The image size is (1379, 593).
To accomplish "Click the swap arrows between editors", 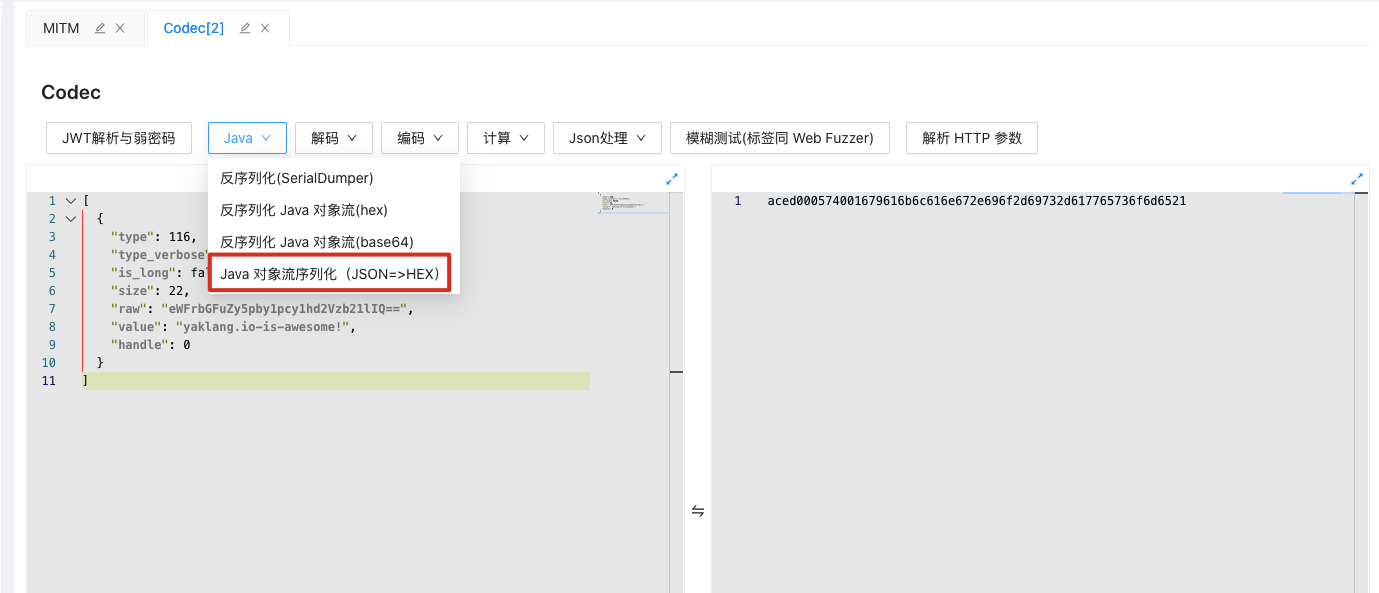I will [698, 511].
